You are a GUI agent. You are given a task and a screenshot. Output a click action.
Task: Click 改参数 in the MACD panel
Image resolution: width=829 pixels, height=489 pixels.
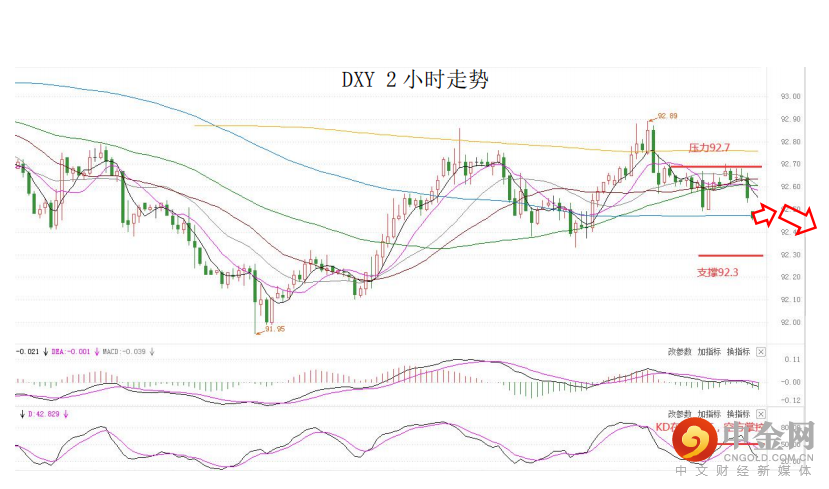click(x=679, y=352)
